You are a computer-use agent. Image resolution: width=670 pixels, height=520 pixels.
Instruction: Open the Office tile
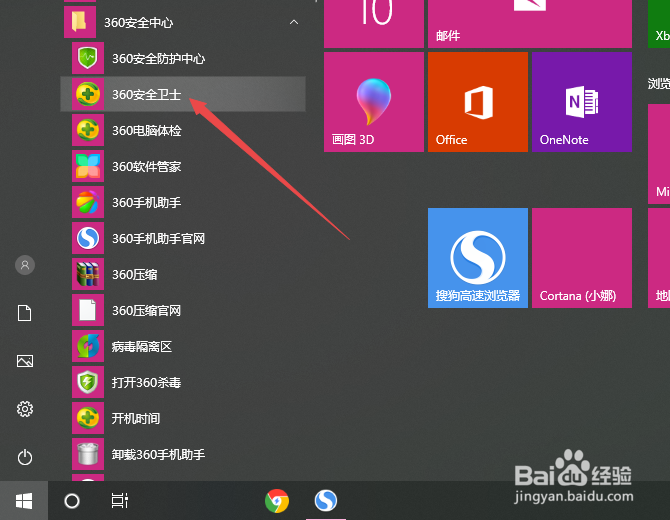coord(478,102)
